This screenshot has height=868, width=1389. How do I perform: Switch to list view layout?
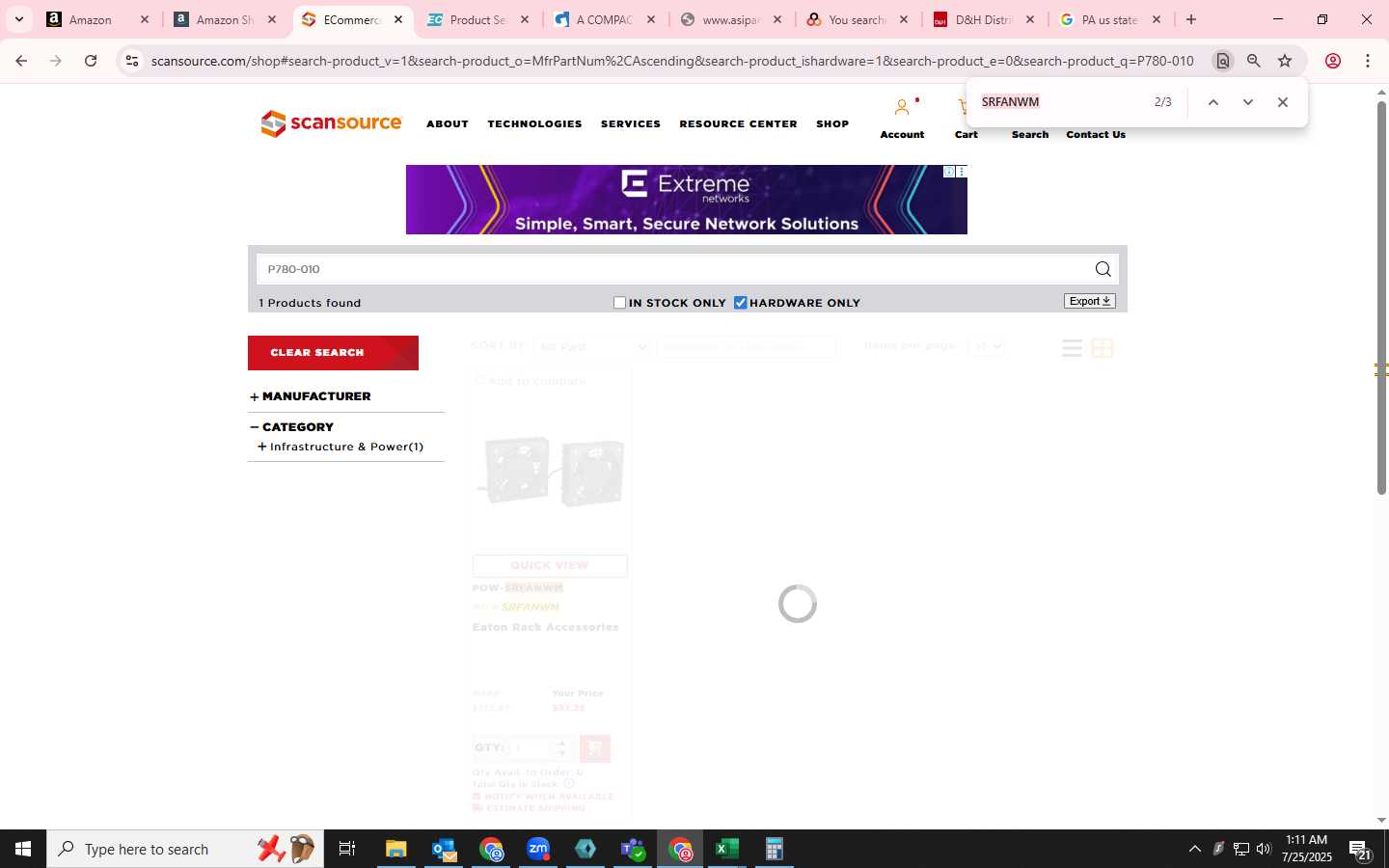[x=1072, y=348]
